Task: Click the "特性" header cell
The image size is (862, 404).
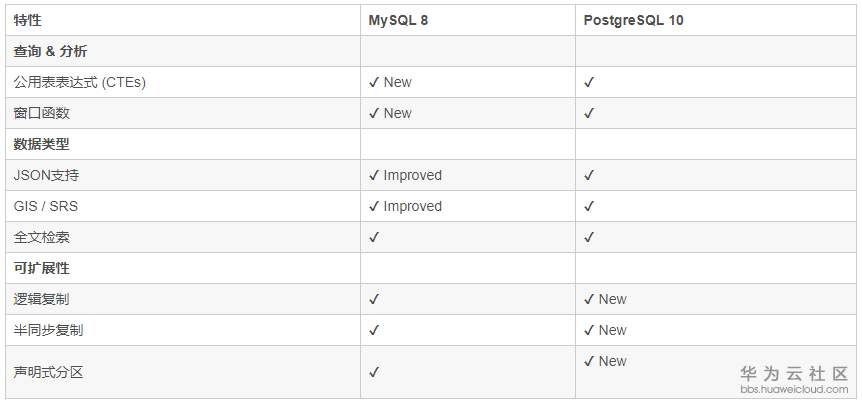Action: (28, 20)
